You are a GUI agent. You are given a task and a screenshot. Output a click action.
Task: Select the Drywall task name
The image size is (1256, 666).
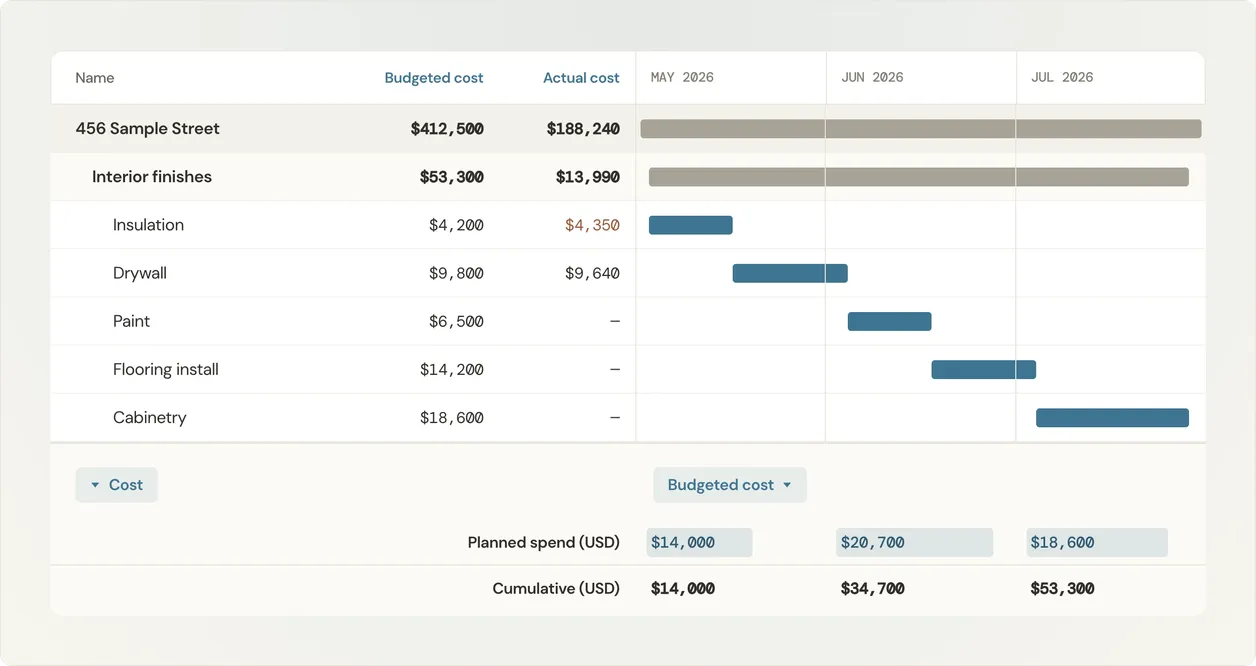(x=140, y=273)
